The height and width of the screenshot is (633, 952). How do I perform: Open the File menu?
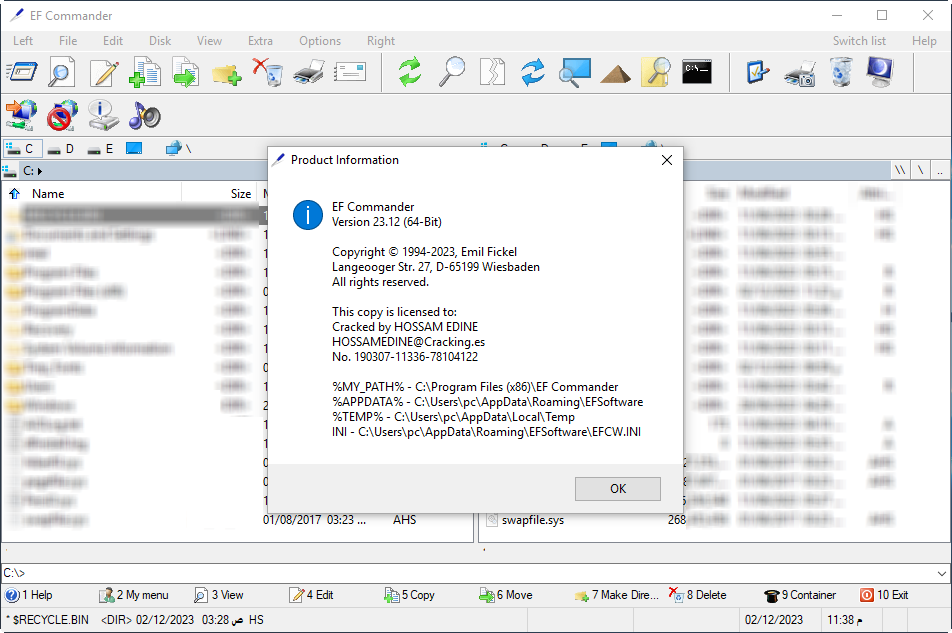pos(68,41)
